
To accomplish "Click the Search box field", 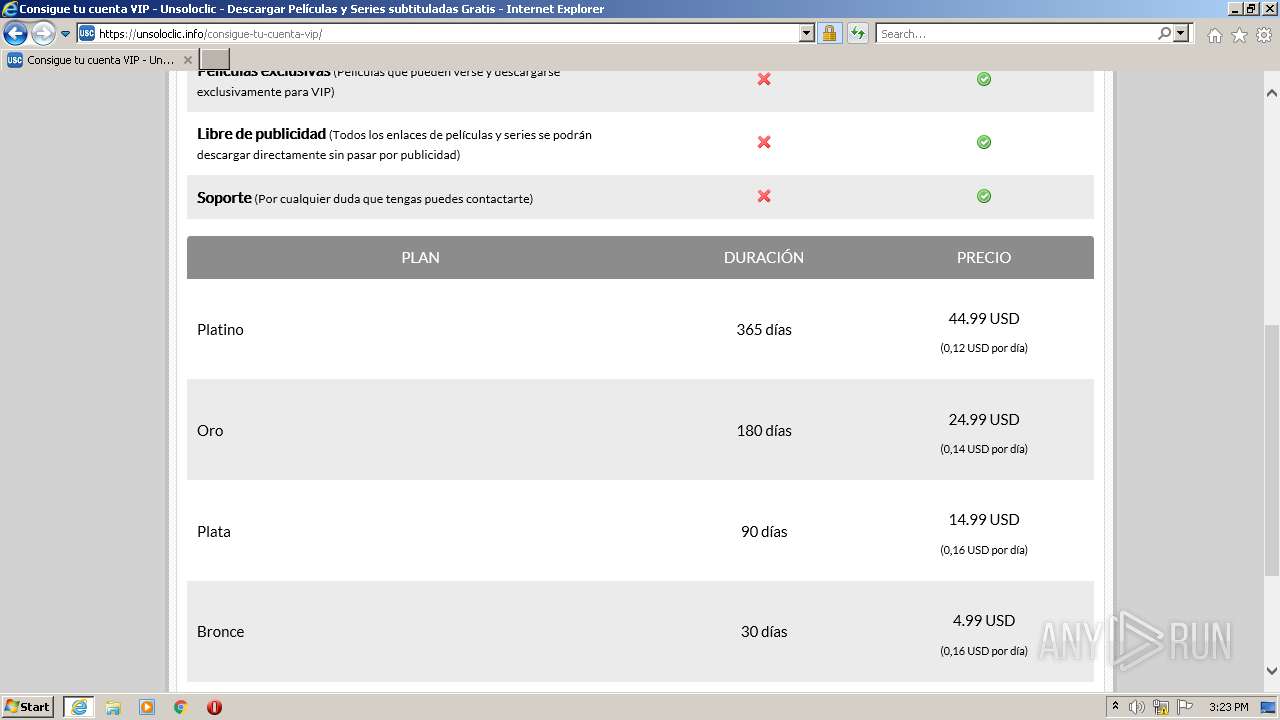I will pyautogui.click(x=1016, y=34).
